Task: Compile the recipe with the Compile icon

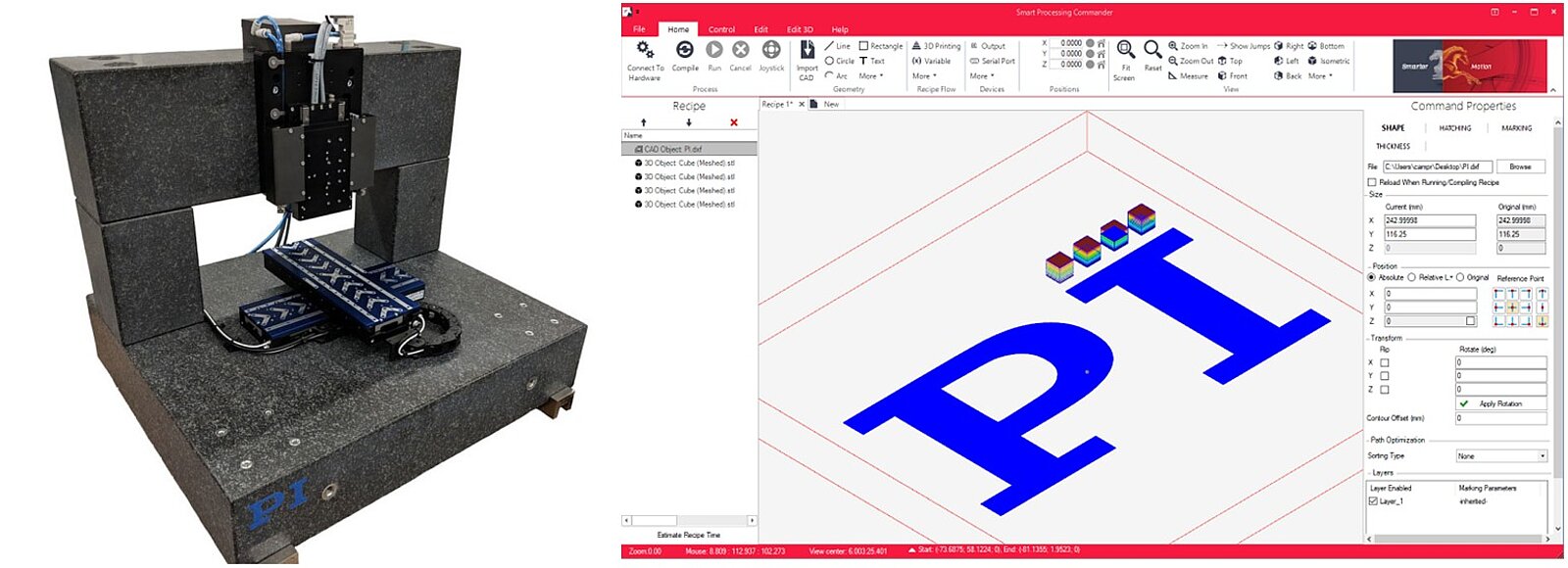Action: click(x=685, y=49)
